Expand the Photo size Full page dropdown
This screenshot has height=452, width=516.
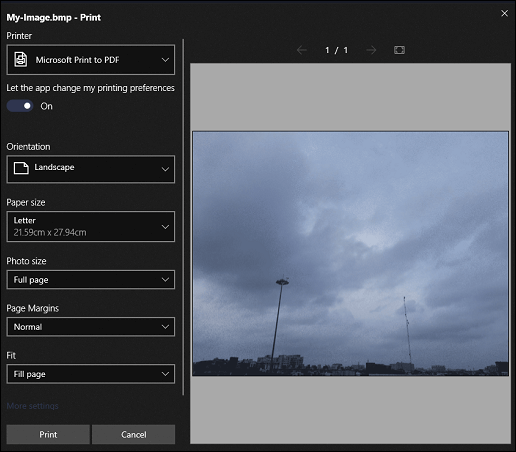pos(91,280)
